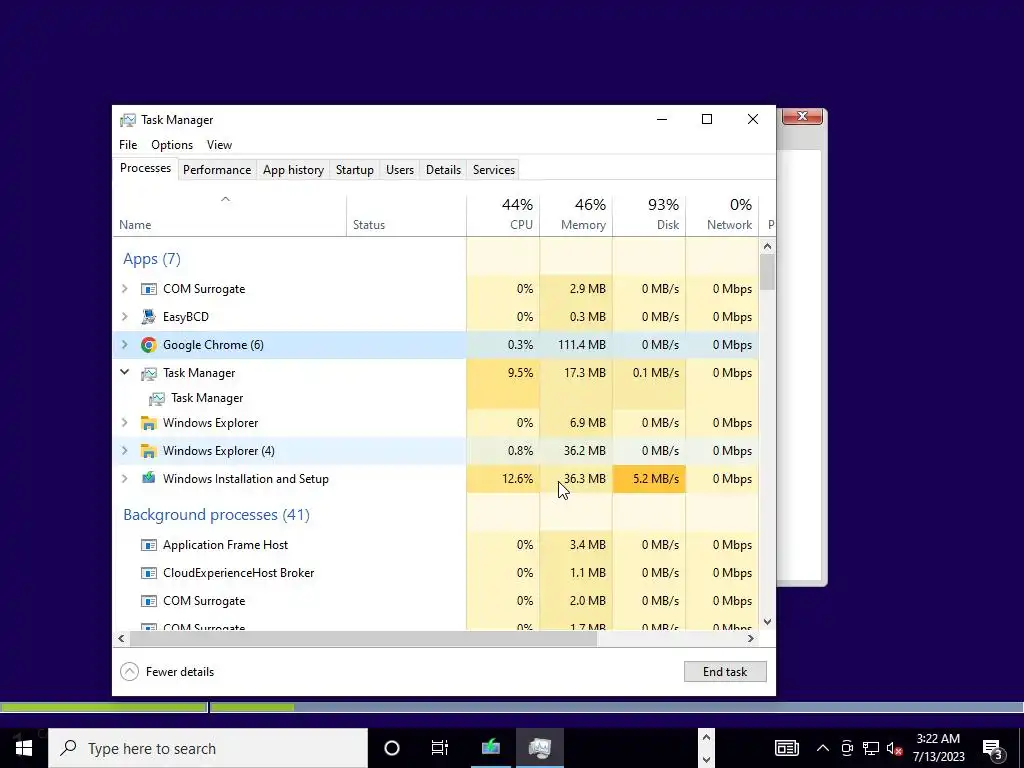
Task: Open Cortana circle on taskbar
Action: tap(392, 748)
